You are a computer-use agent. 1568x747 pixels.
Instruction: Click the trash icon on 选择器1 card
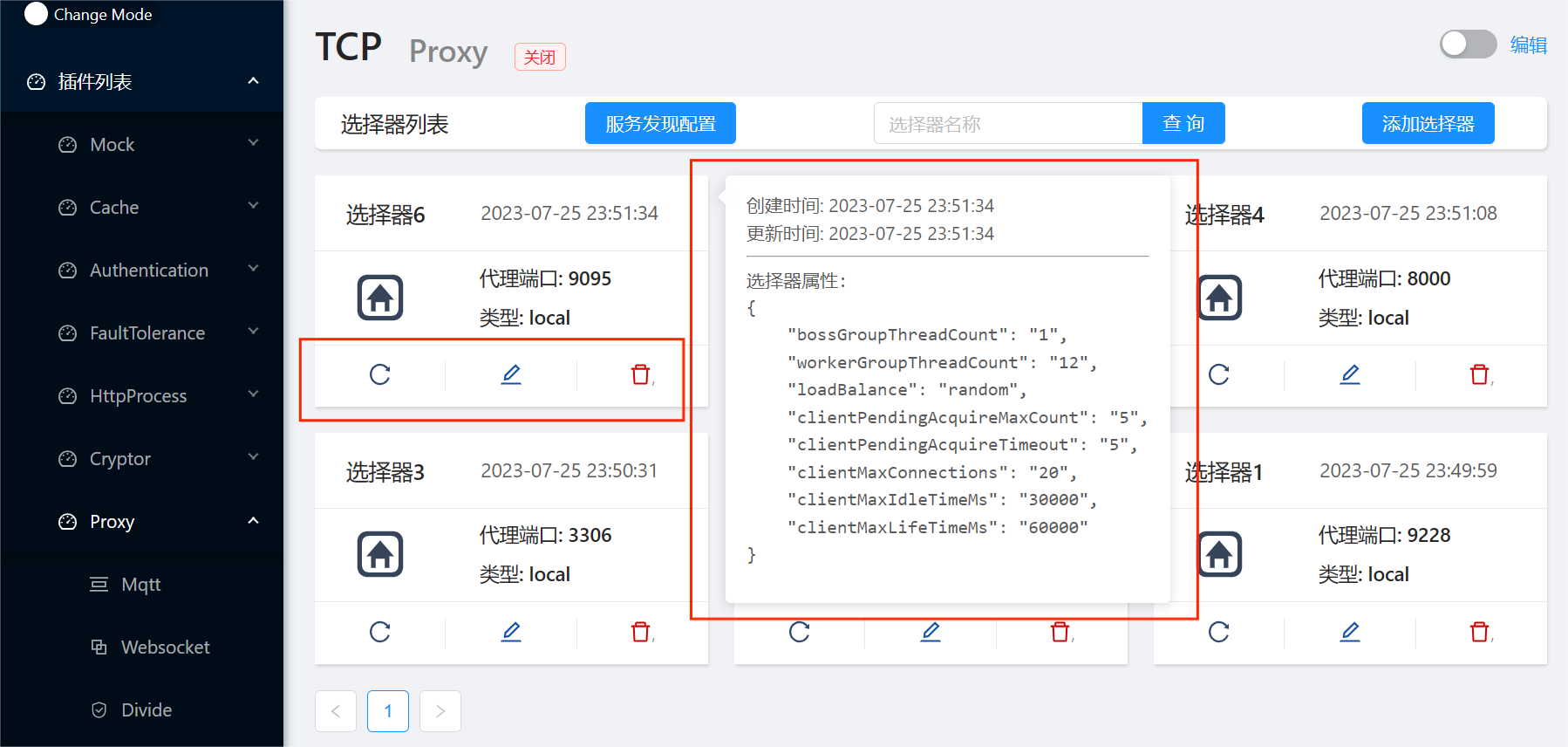pyautogui.click(x=1480, y=632)
